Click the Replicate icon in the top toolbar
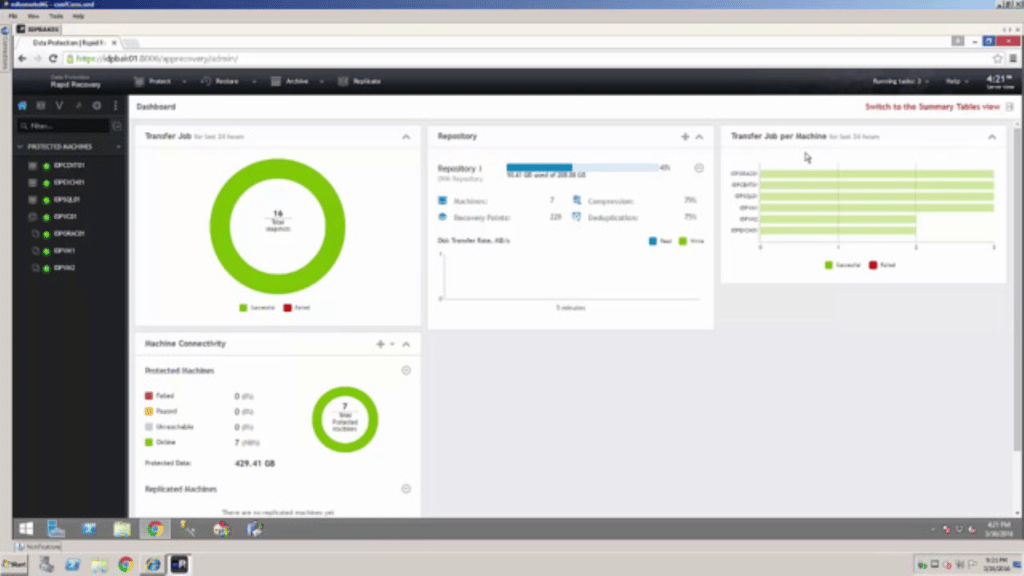 coord(344,81)
